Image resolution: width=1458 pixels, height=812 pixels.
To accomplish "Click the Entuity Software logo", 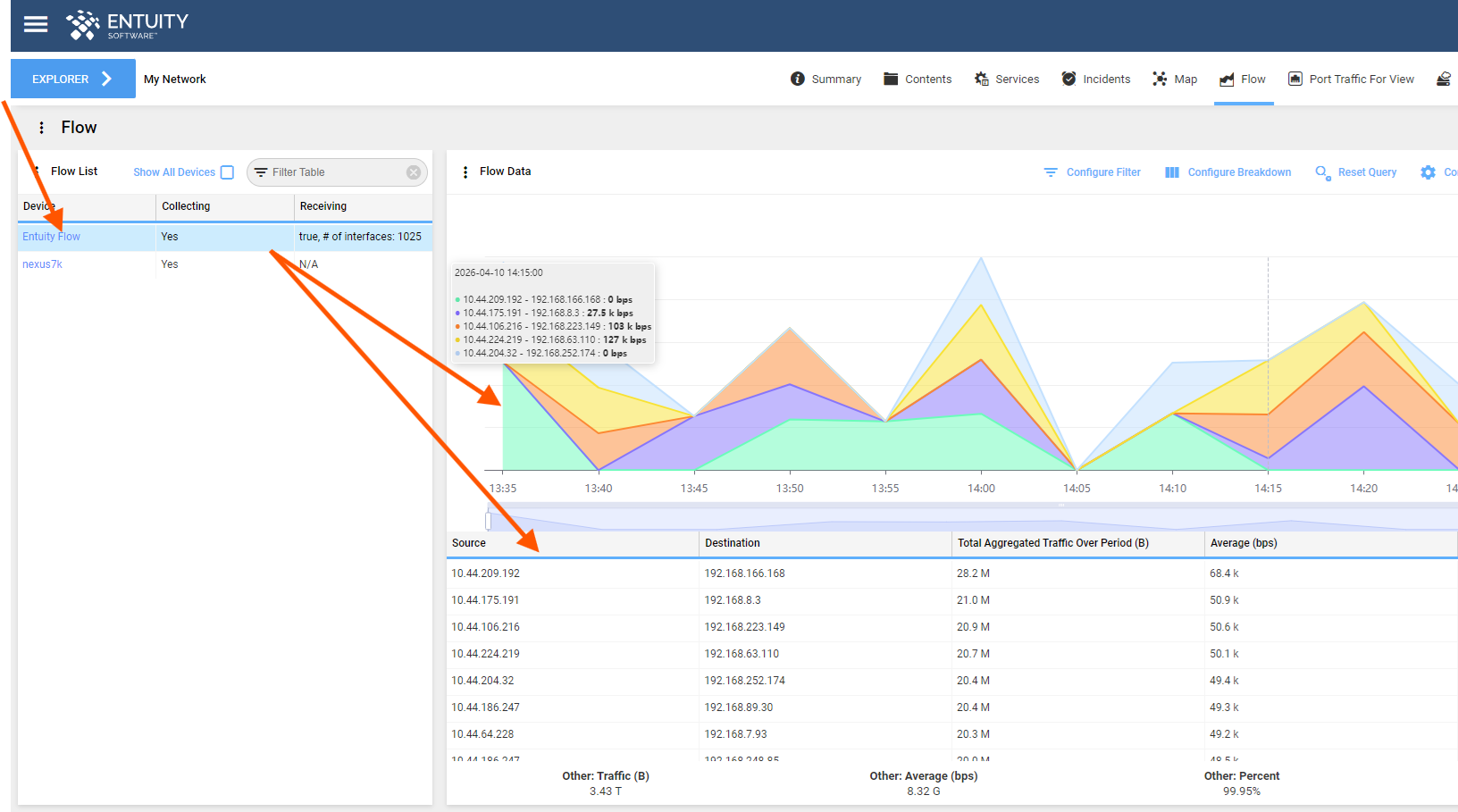I will tap(128, 25).
